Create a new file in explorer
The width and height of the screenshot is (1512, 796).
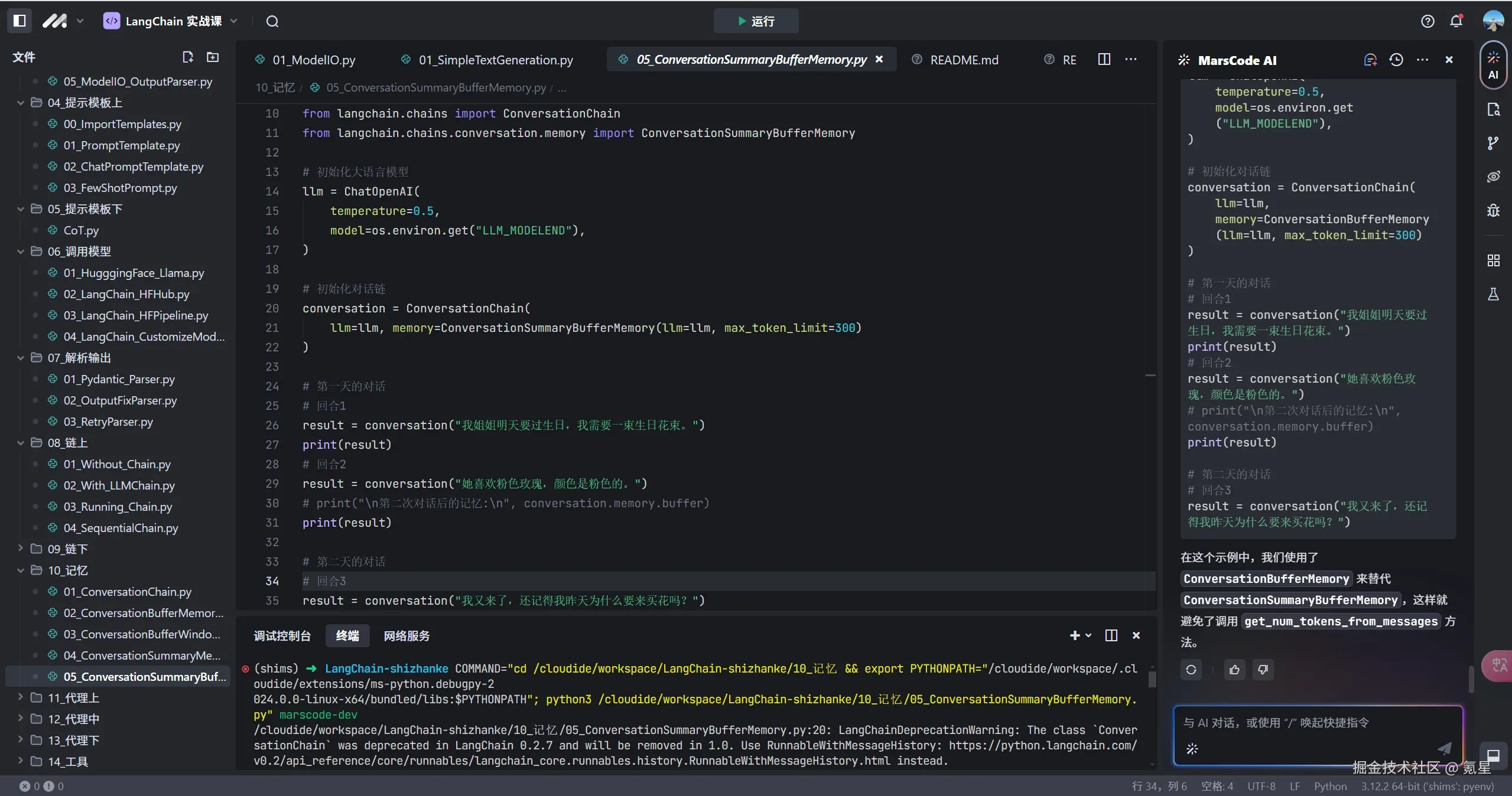click(x=188, y=57)
